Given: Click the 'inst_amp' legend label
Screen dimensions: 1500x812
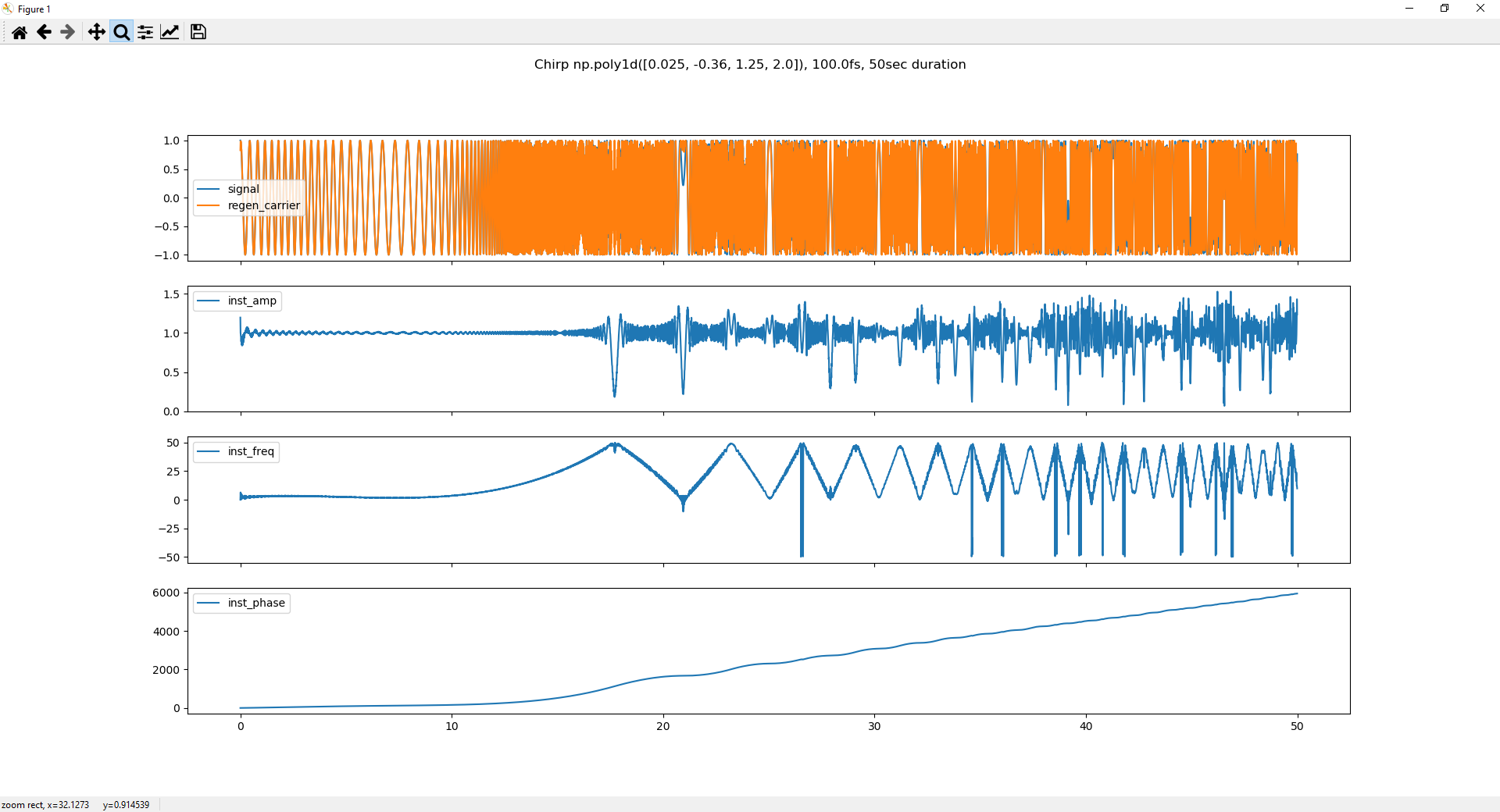Looking at the screenshot, I should [x=252, y=301].
